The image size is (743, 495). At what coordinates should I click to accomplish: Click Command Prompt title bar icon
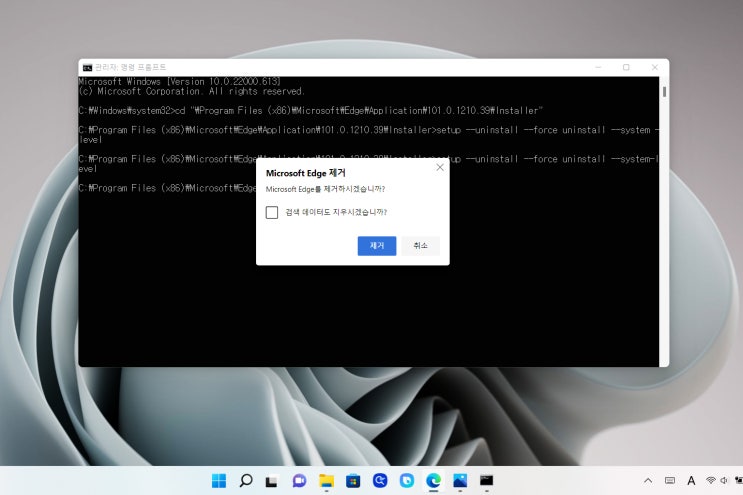[87, 68]
